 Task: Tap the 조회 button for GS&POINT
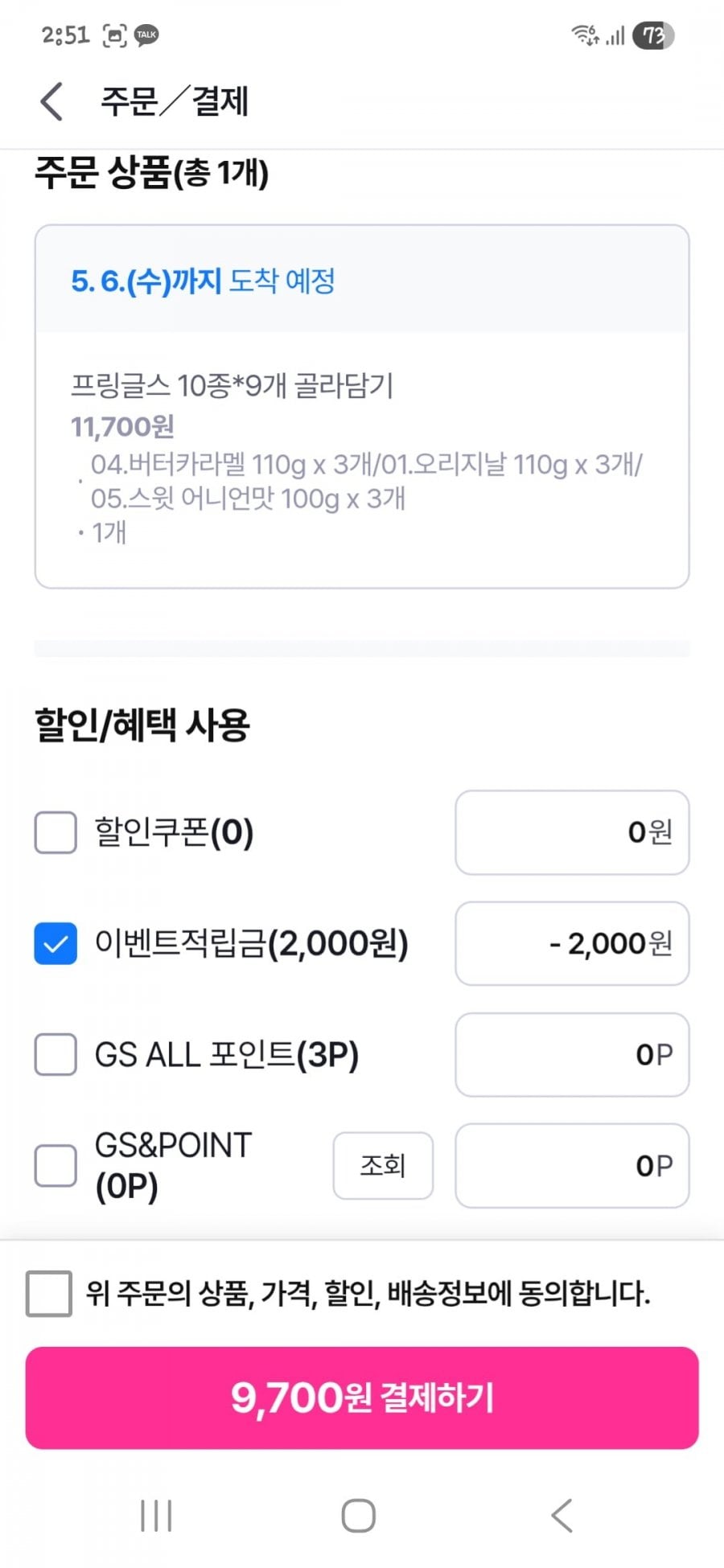tap(383, 1165)
